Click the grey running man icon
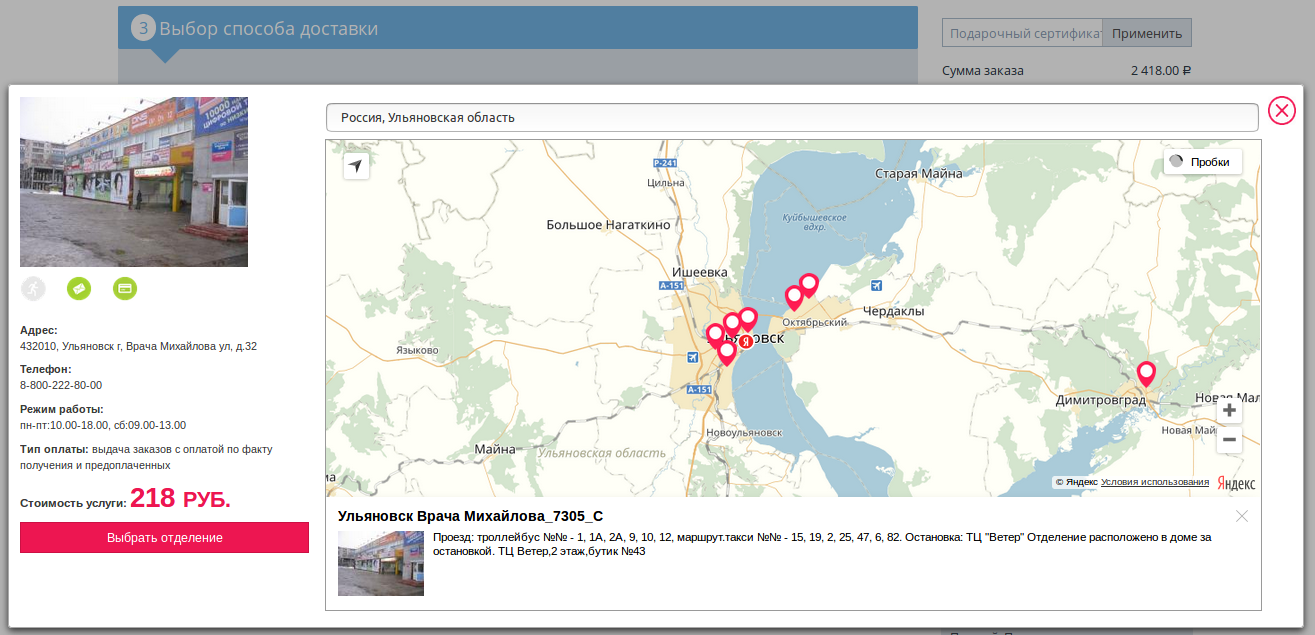Viewport: 1315px width, 635px height. pos(33,288)
